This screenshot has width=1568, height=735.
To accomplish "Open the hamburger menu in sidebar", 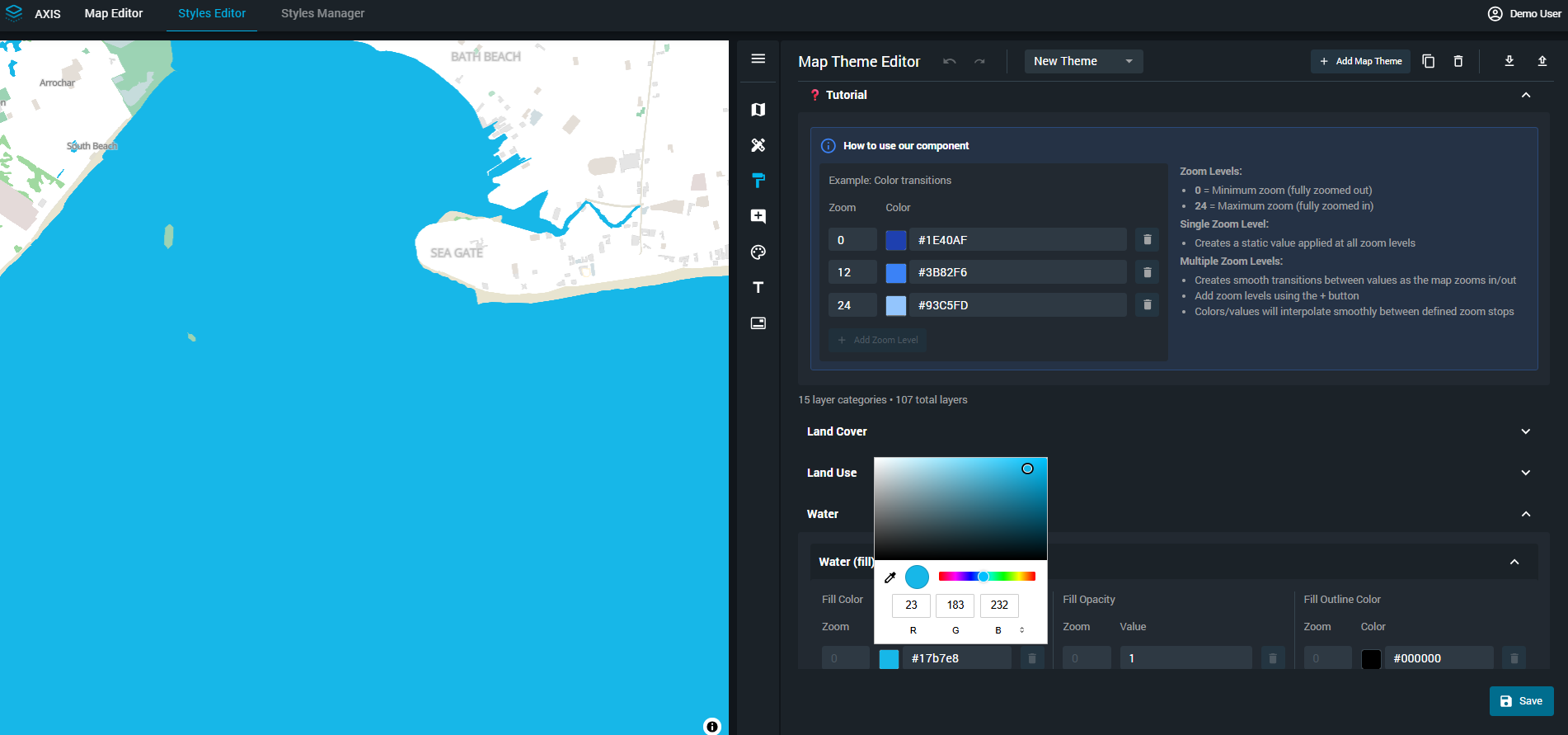I will pos(758,59).
